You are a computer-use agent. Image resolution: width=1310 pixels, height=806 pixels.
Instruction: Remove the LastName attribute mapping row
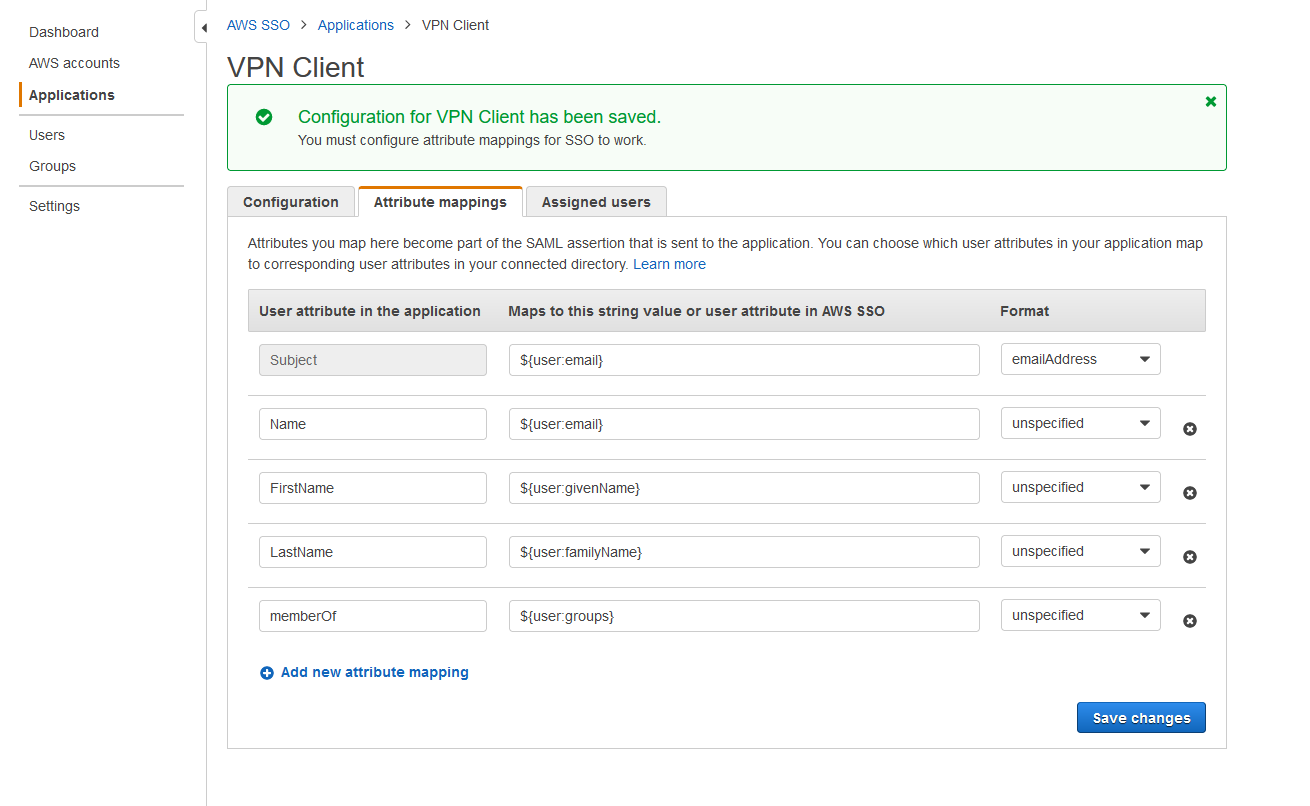(x=1189, y=556)
